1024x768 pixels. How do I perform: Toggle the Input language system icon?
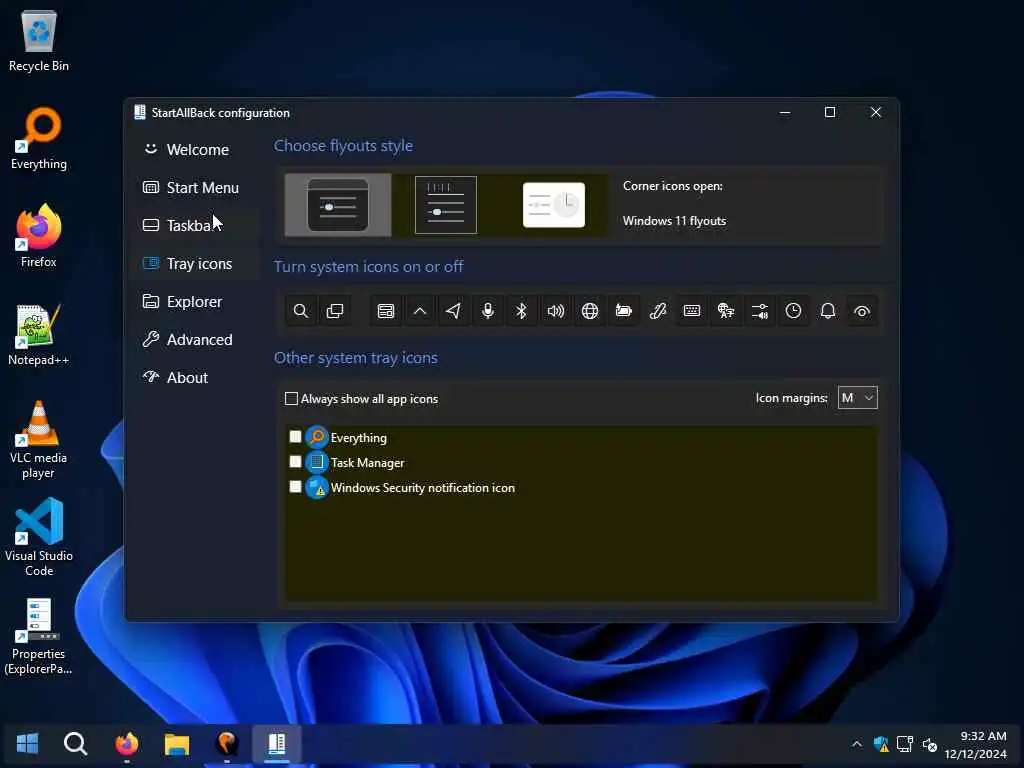click(726, 311)
